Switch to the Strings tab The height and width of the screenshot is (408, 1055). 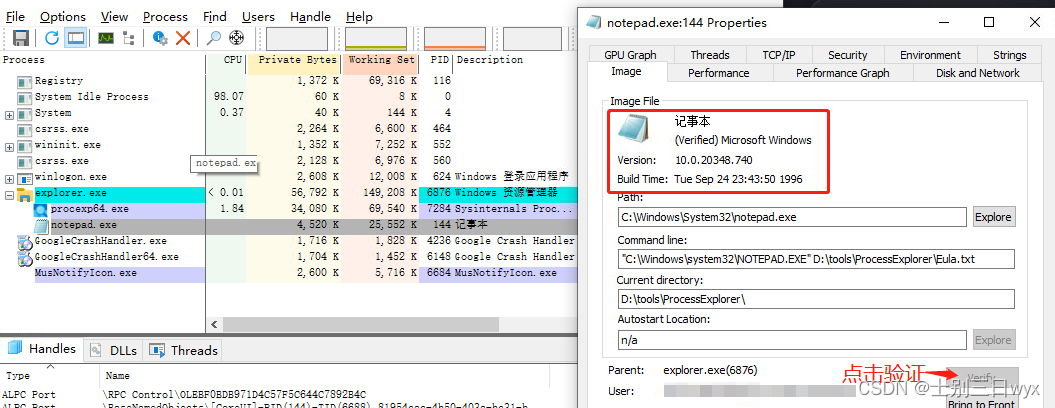coord(1009,55)
